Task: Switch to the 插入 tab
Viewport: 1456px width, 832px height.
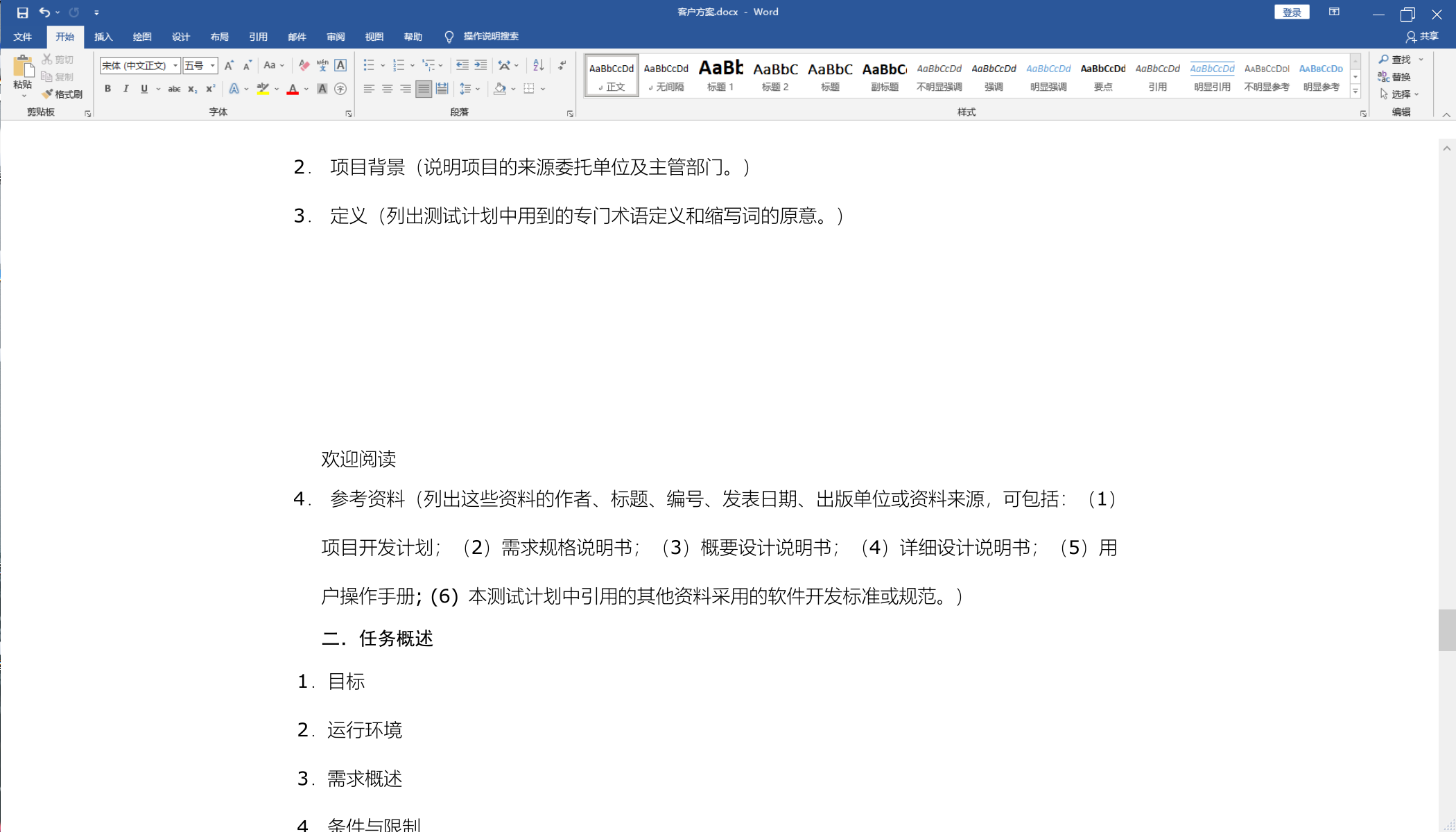Action: [x=103, y=36]
